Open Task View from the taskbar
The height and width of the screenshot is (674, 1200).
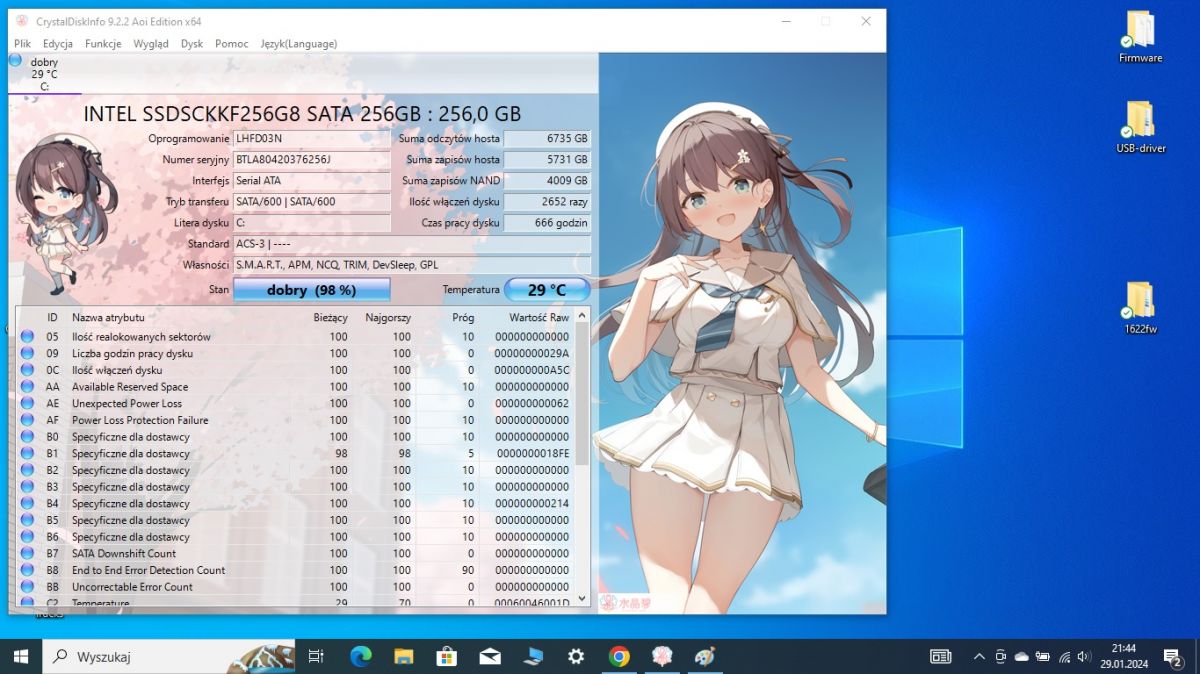[316, 656]
